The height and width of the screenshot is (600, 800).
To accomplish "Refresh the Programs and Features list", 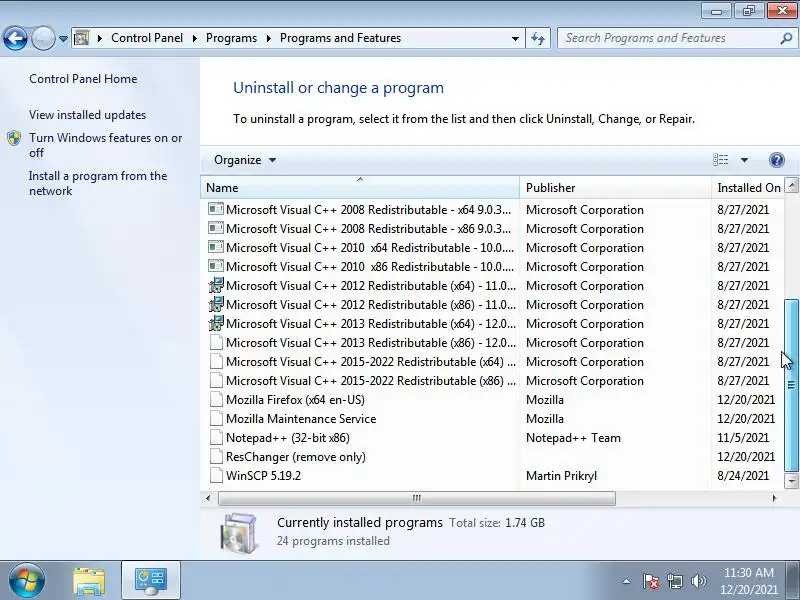I will (538, 38).
